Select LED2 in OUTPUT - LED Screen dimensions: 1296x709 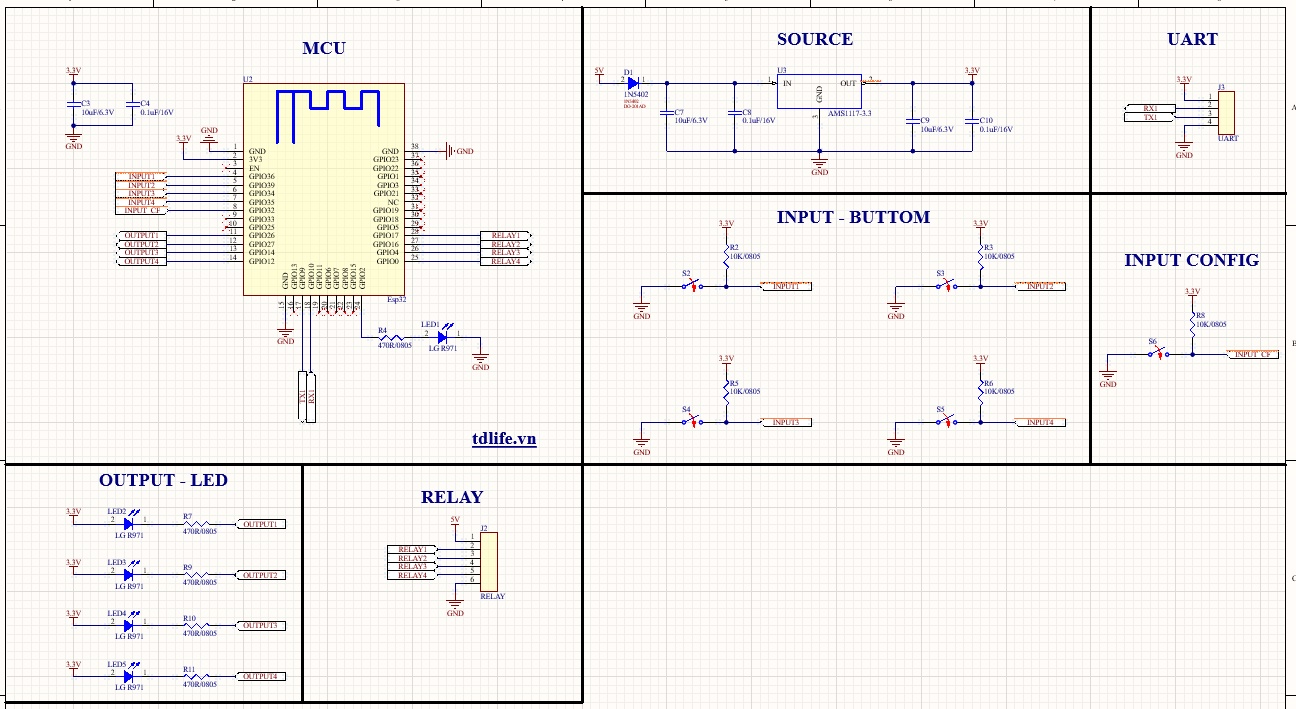128,523
